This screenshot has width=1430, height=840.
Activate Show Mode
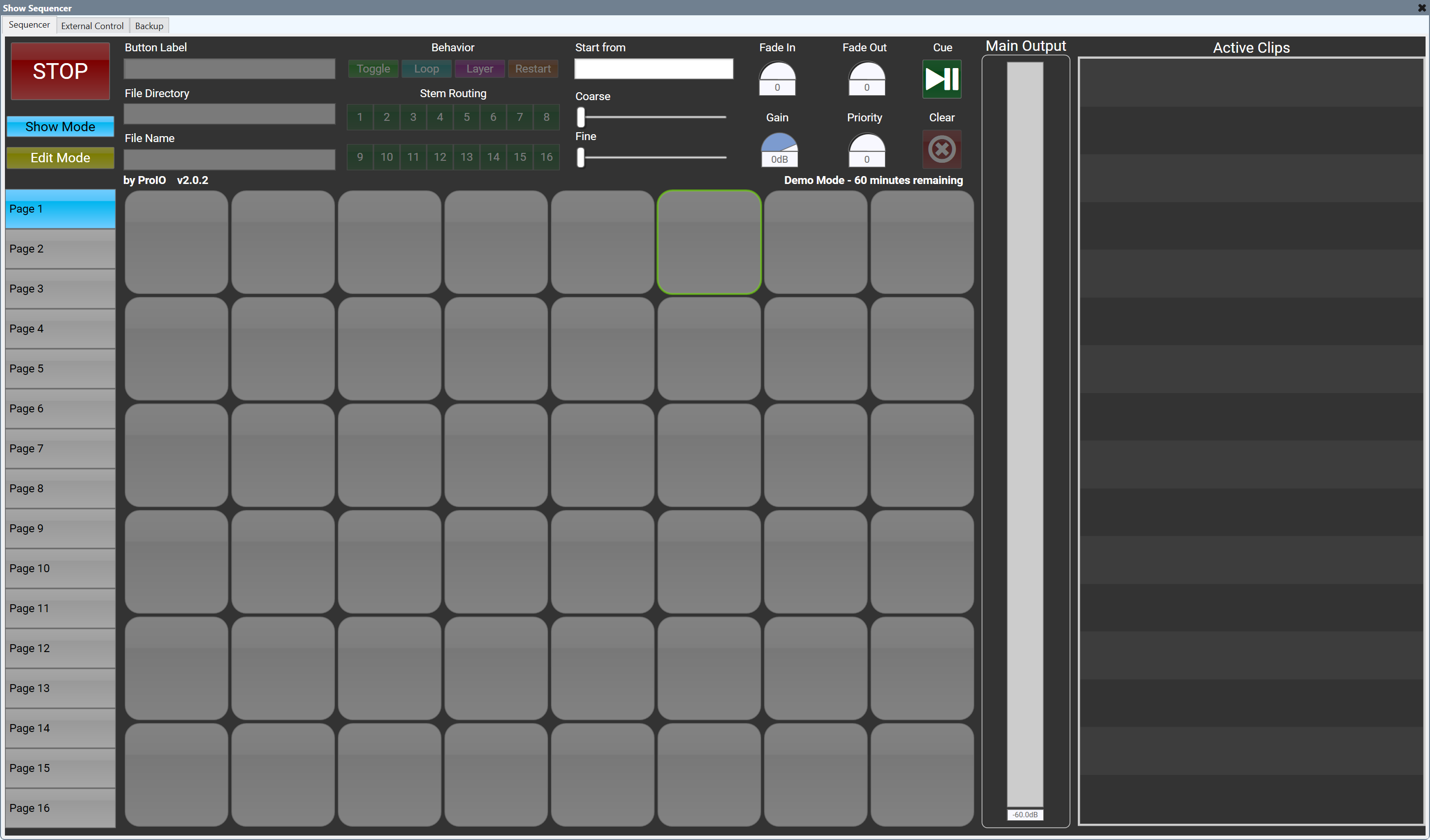coord(60,127)
